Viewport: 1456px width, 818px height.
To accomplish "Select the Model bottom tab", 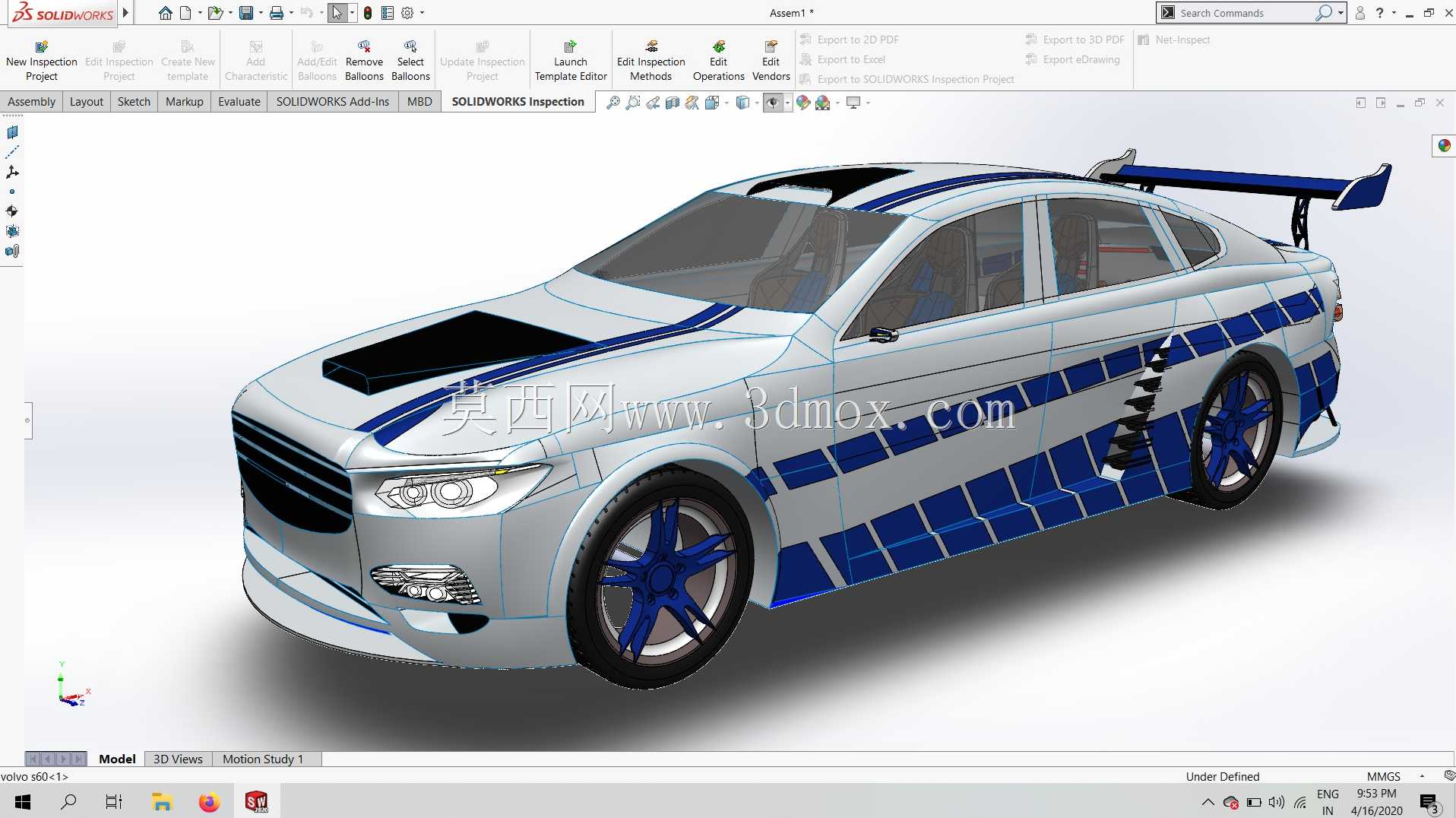I will point(117,759).
